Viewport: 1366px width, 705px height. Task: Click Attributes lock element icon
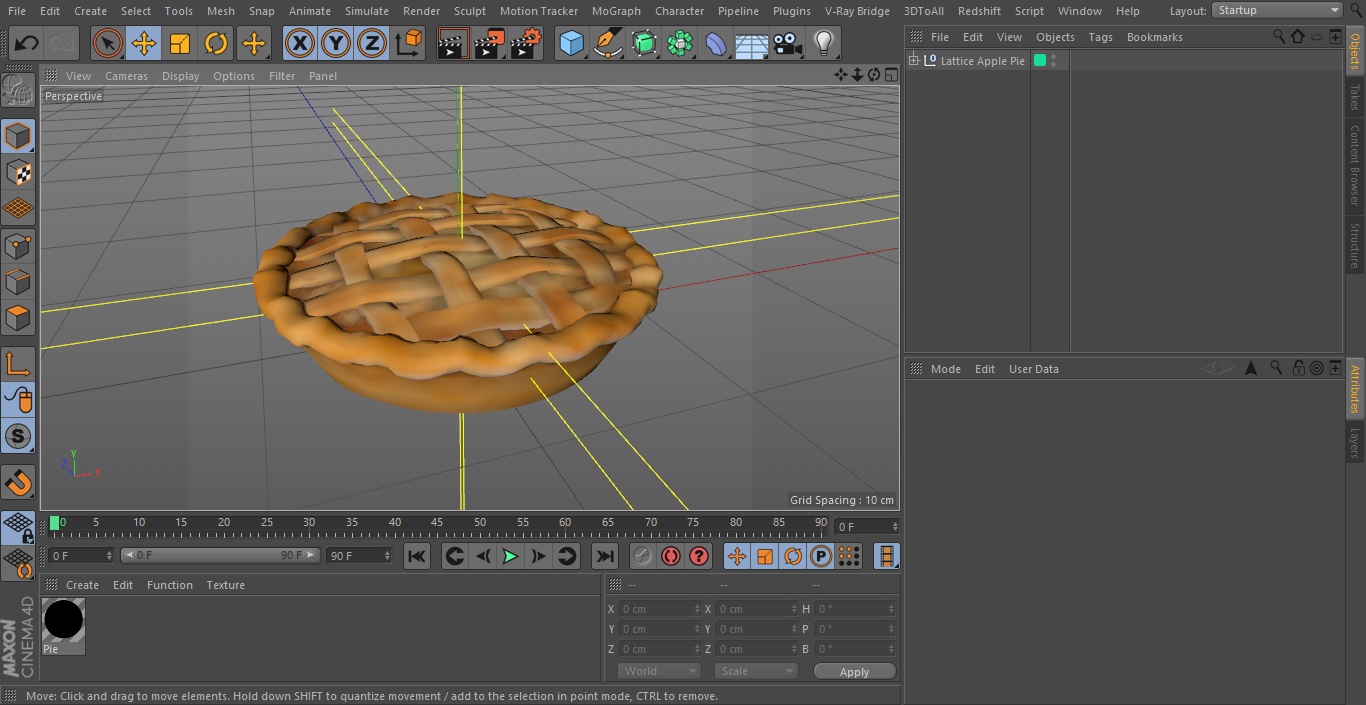click(1298, 368)
